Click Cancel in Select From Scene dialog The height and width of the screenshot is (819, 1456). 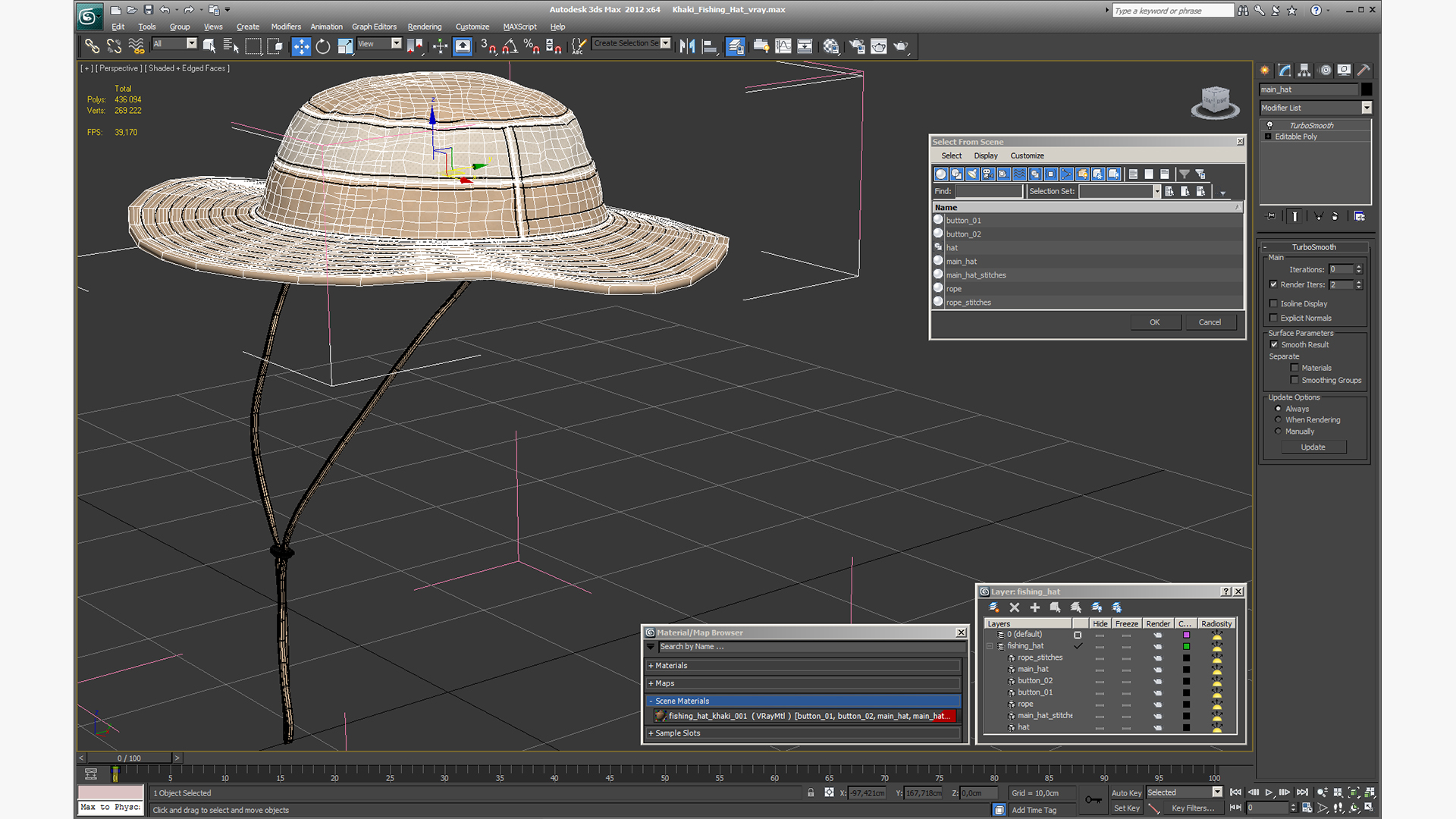click(1209, 321)
